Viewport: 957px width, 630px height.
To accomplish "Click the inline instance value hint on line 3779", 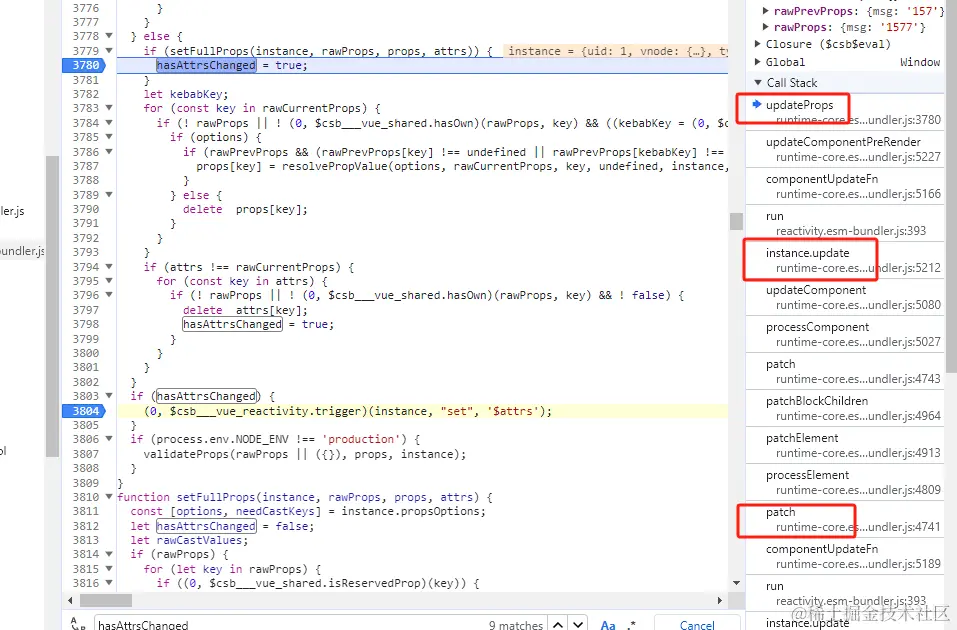I will coord(616,51).
